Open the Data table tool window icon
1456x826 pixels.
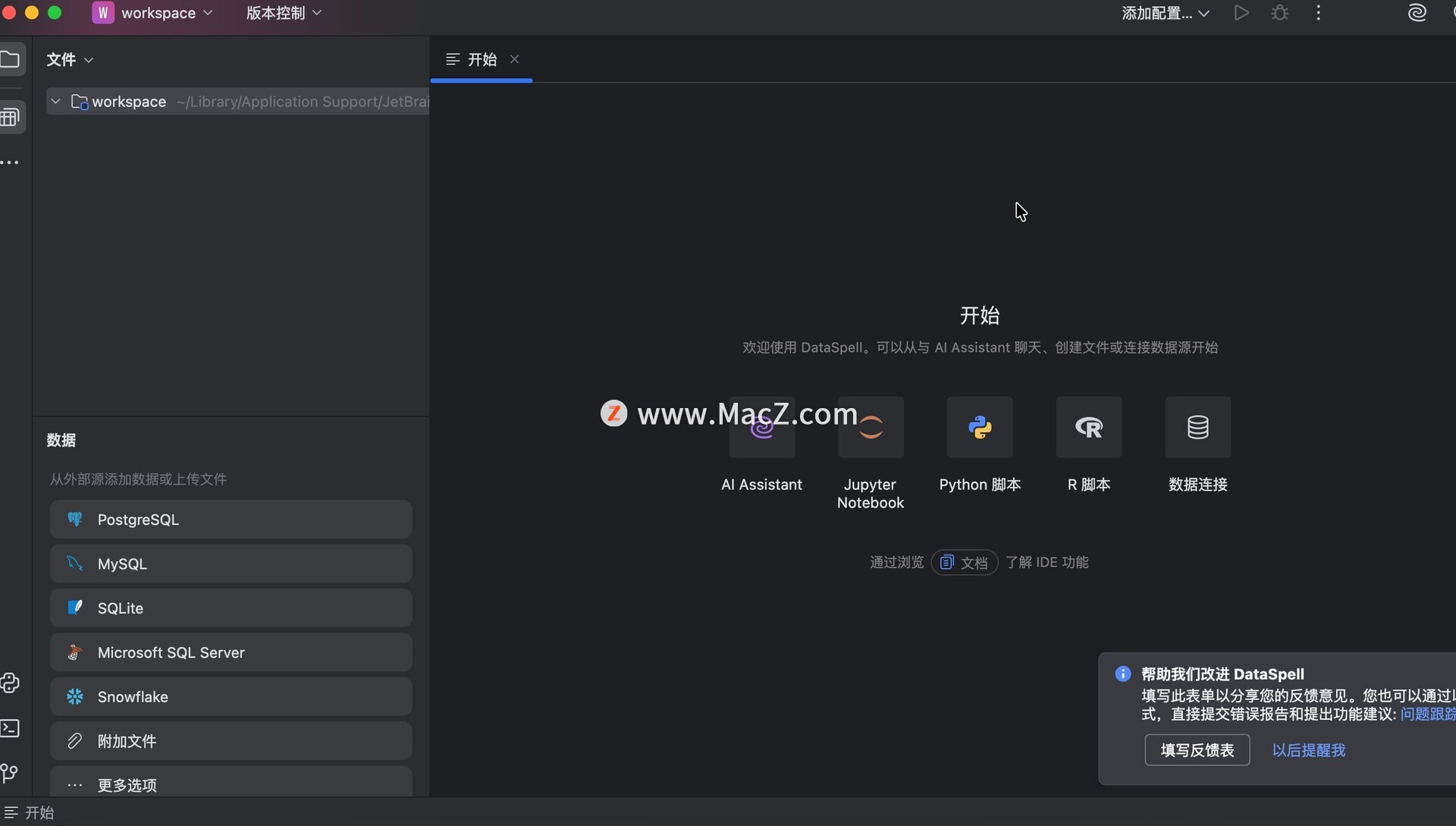10,117
